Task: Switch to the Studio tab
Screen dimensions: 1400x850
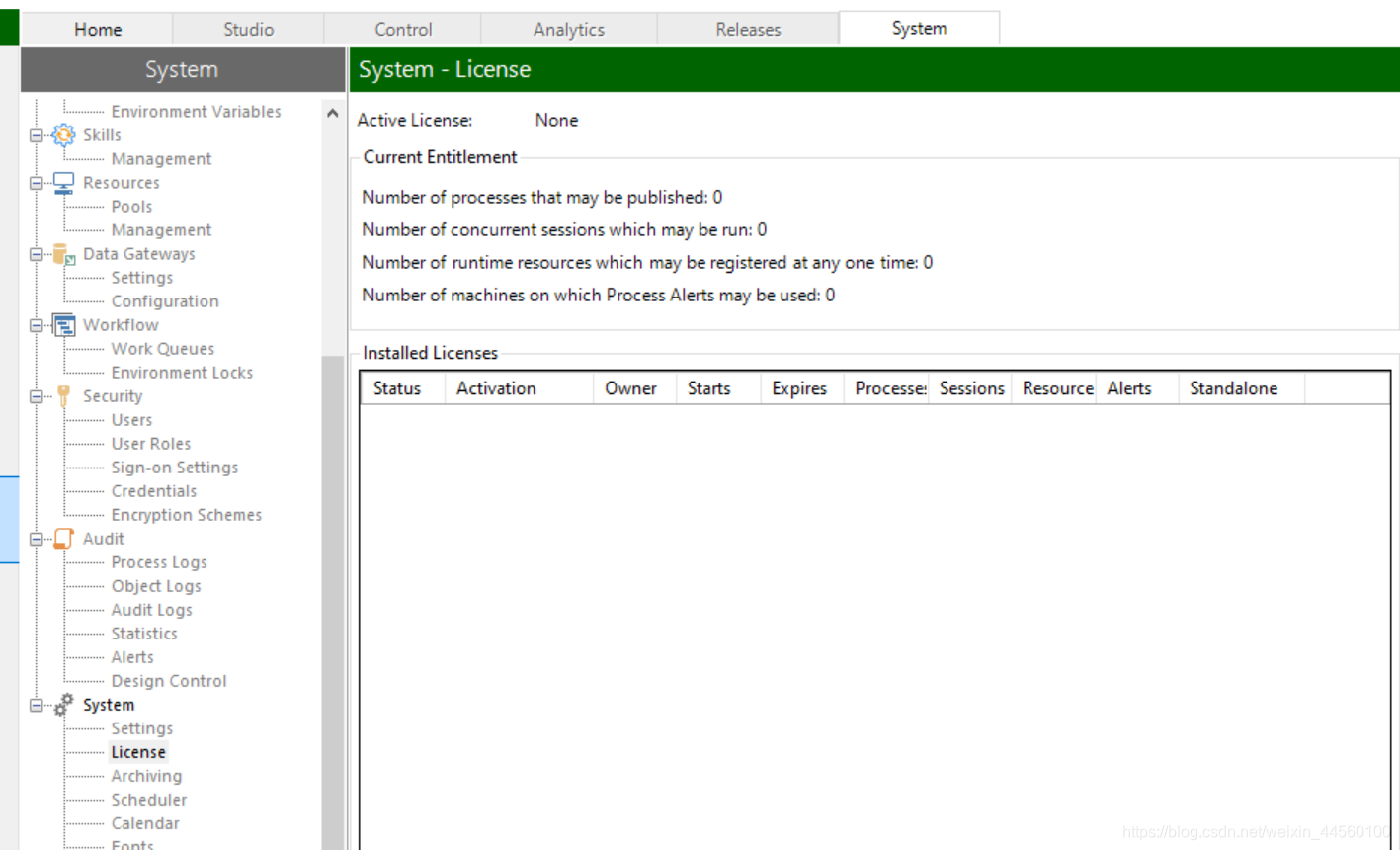Action: (248, 29)
